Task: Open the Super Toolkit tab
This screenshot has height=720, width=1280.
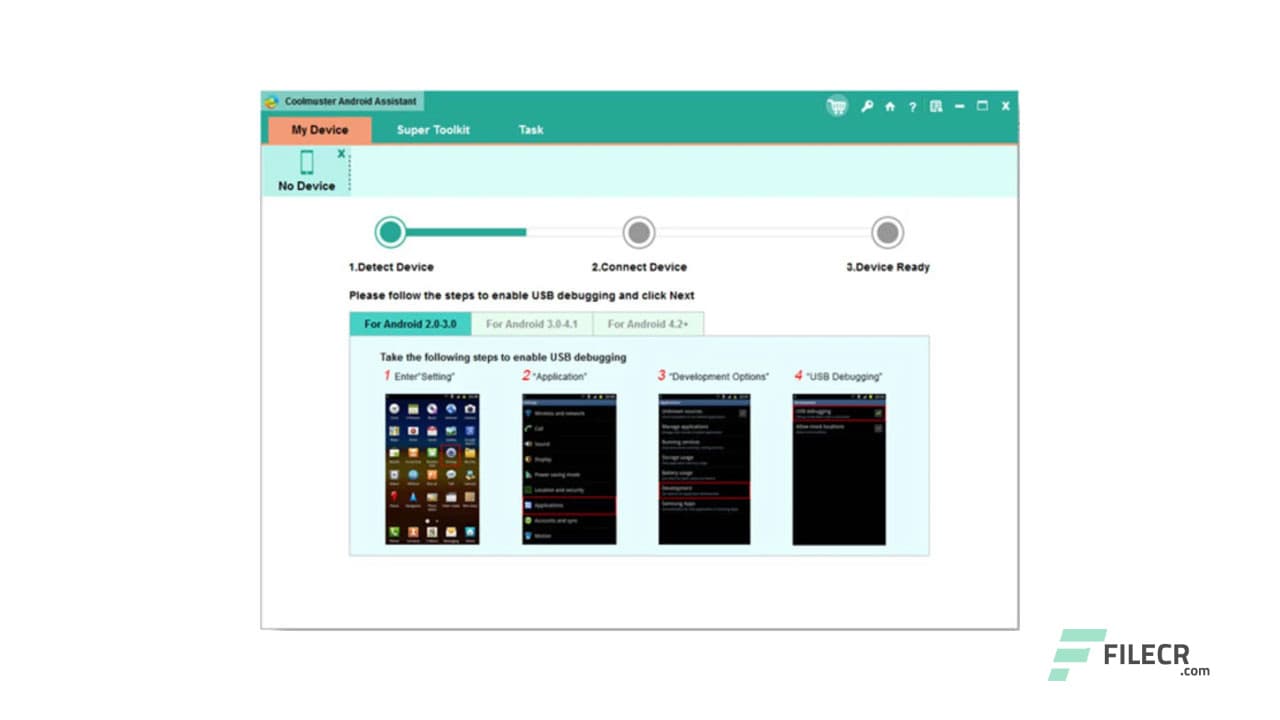Action: [x=432, y=130]
